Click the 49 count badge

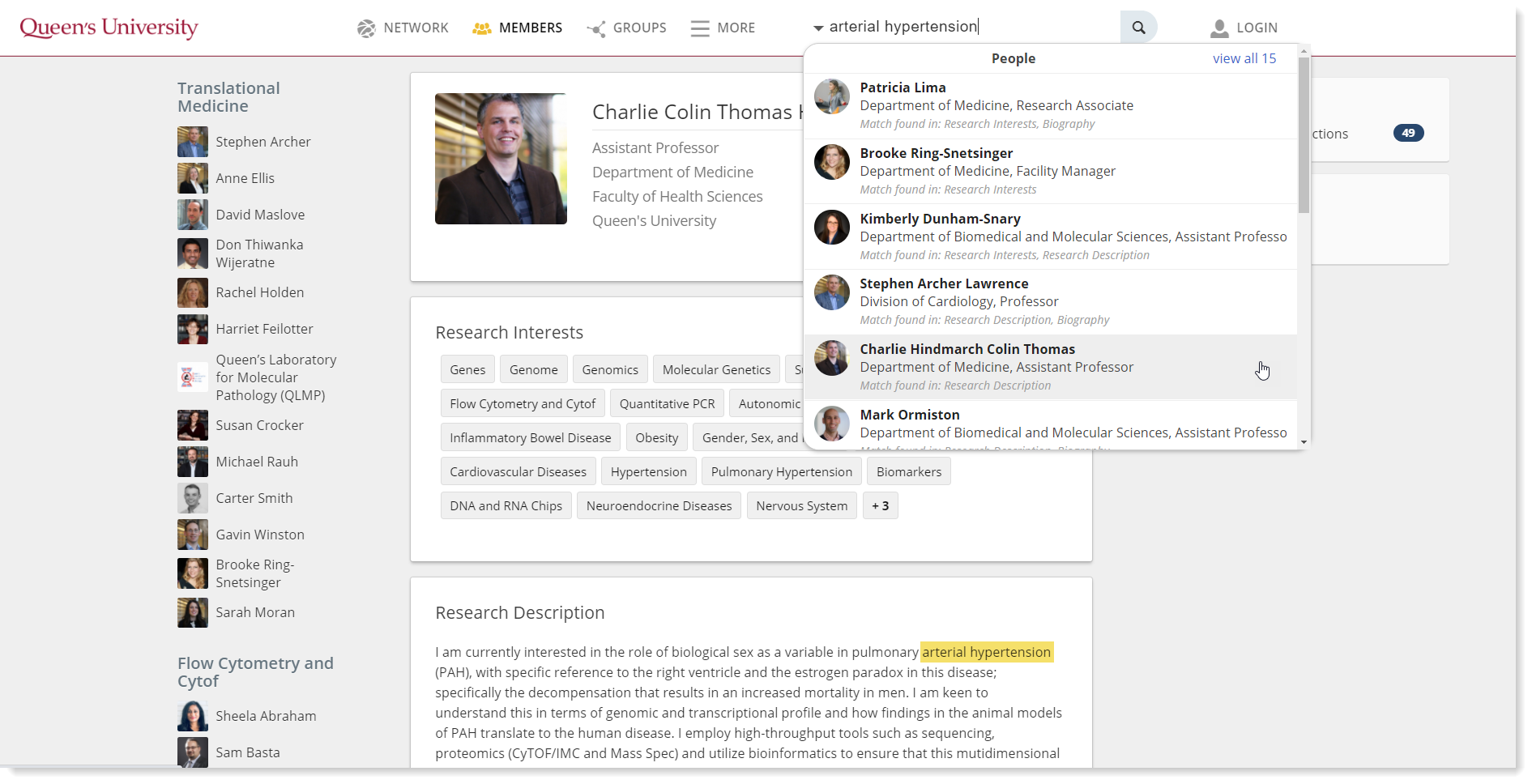pyautogui.click(x=1408, y=133)
